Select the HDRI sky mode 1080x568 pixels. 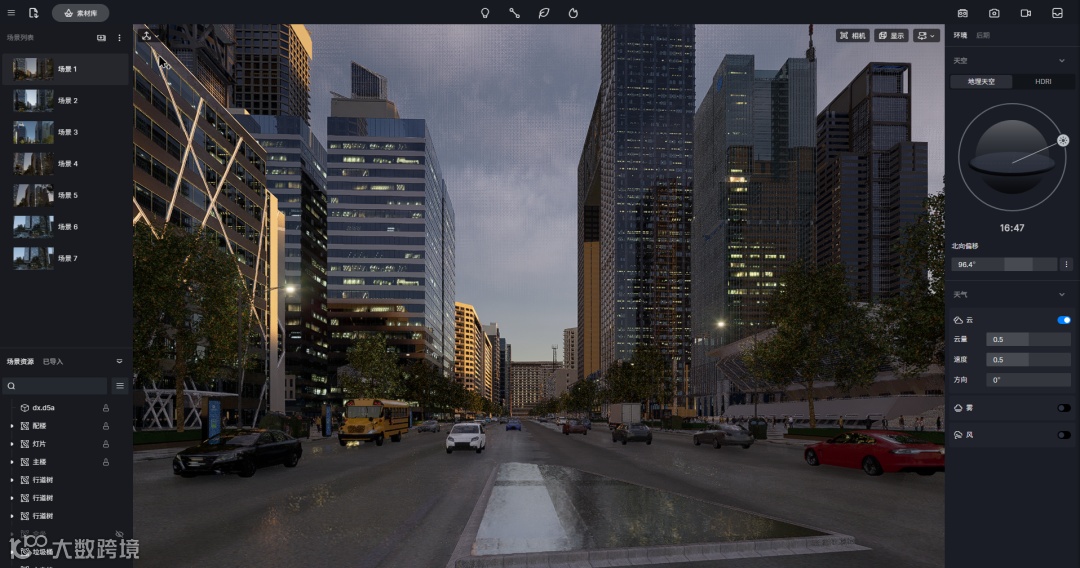(x=1043, y=81)
